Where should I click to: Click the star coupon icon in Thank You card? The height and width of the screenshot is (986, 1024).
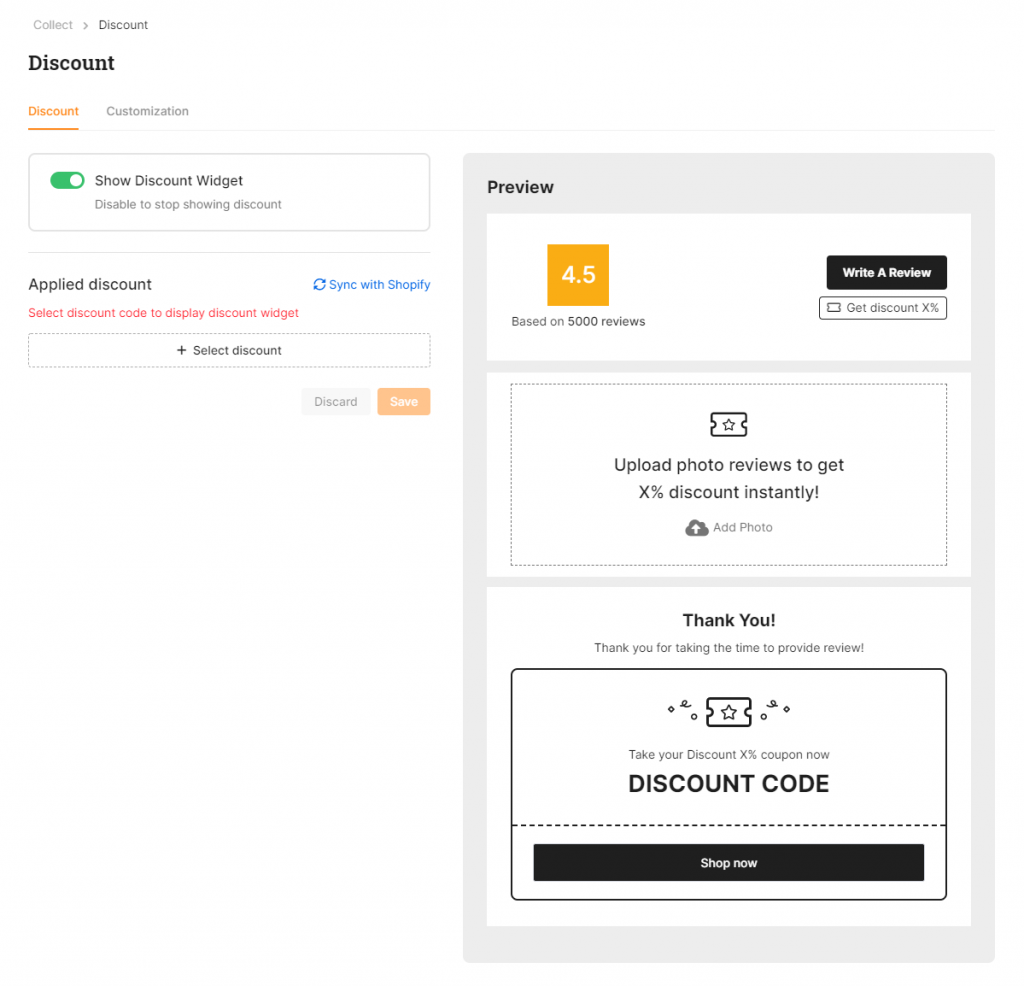729,712
